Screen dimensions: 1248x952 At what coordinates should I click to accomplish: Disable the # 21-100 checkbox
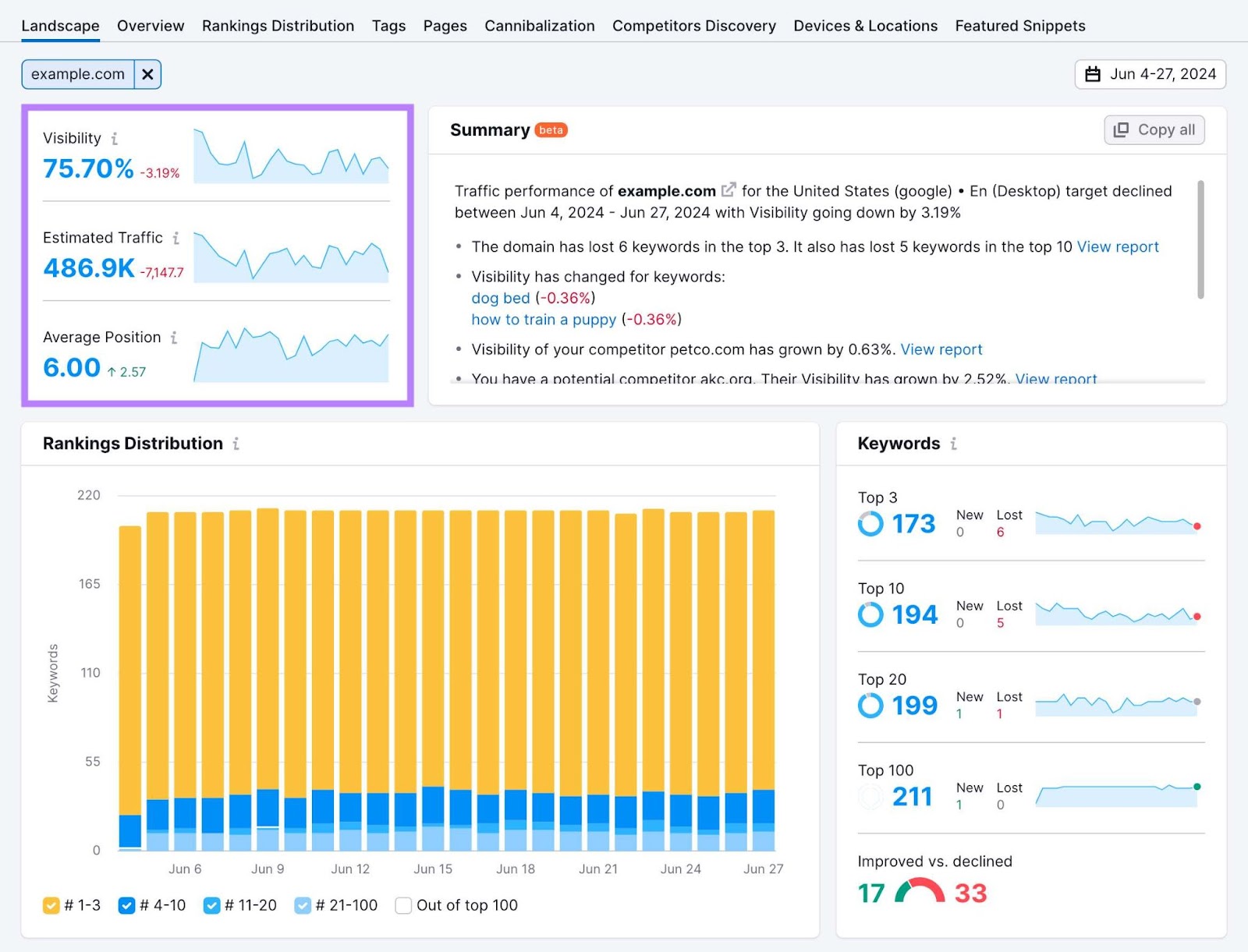point(302,905)
